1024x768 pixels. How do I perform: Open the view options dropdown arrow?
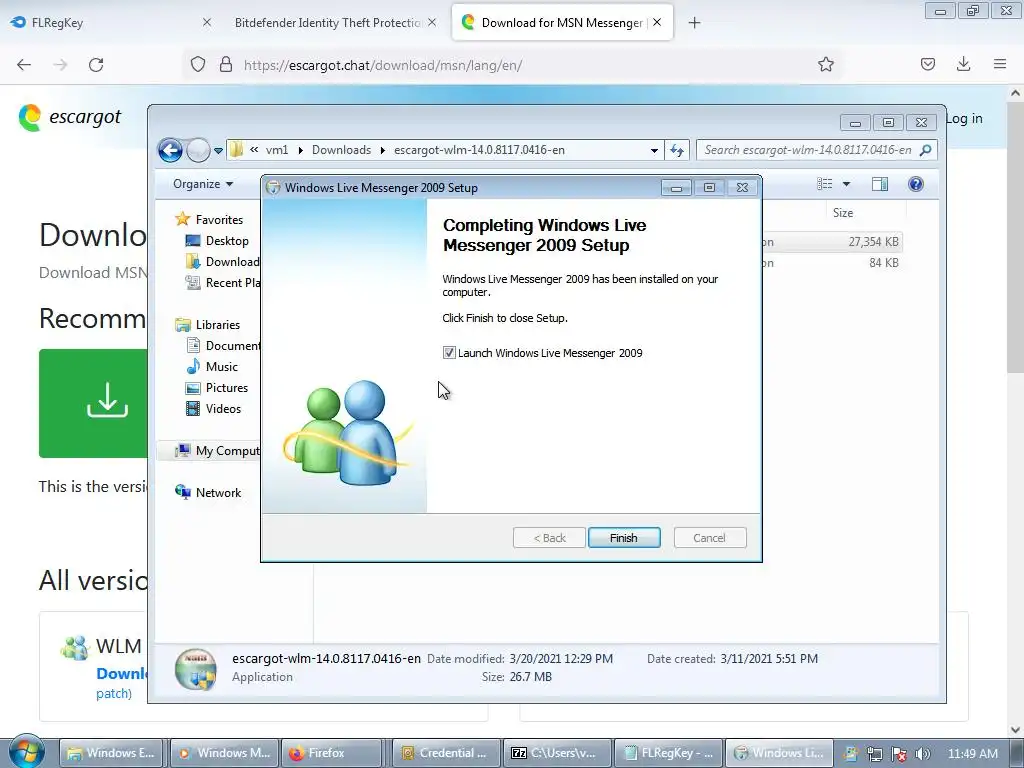(x=846, y=184)
